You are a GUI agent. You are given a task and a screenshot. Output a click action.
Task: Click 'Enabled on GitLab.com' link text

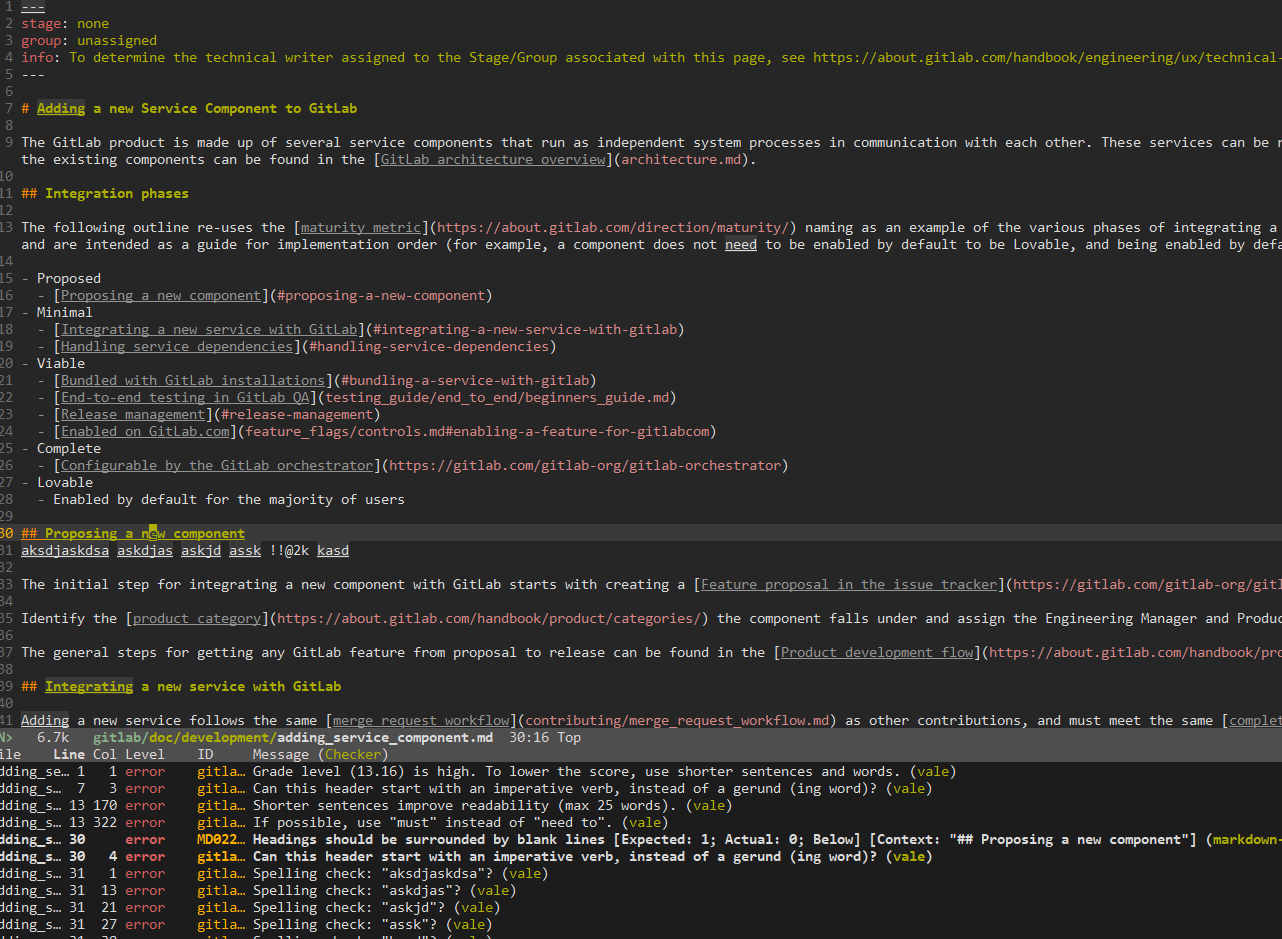pyautogui.click(x=145, y=432)
